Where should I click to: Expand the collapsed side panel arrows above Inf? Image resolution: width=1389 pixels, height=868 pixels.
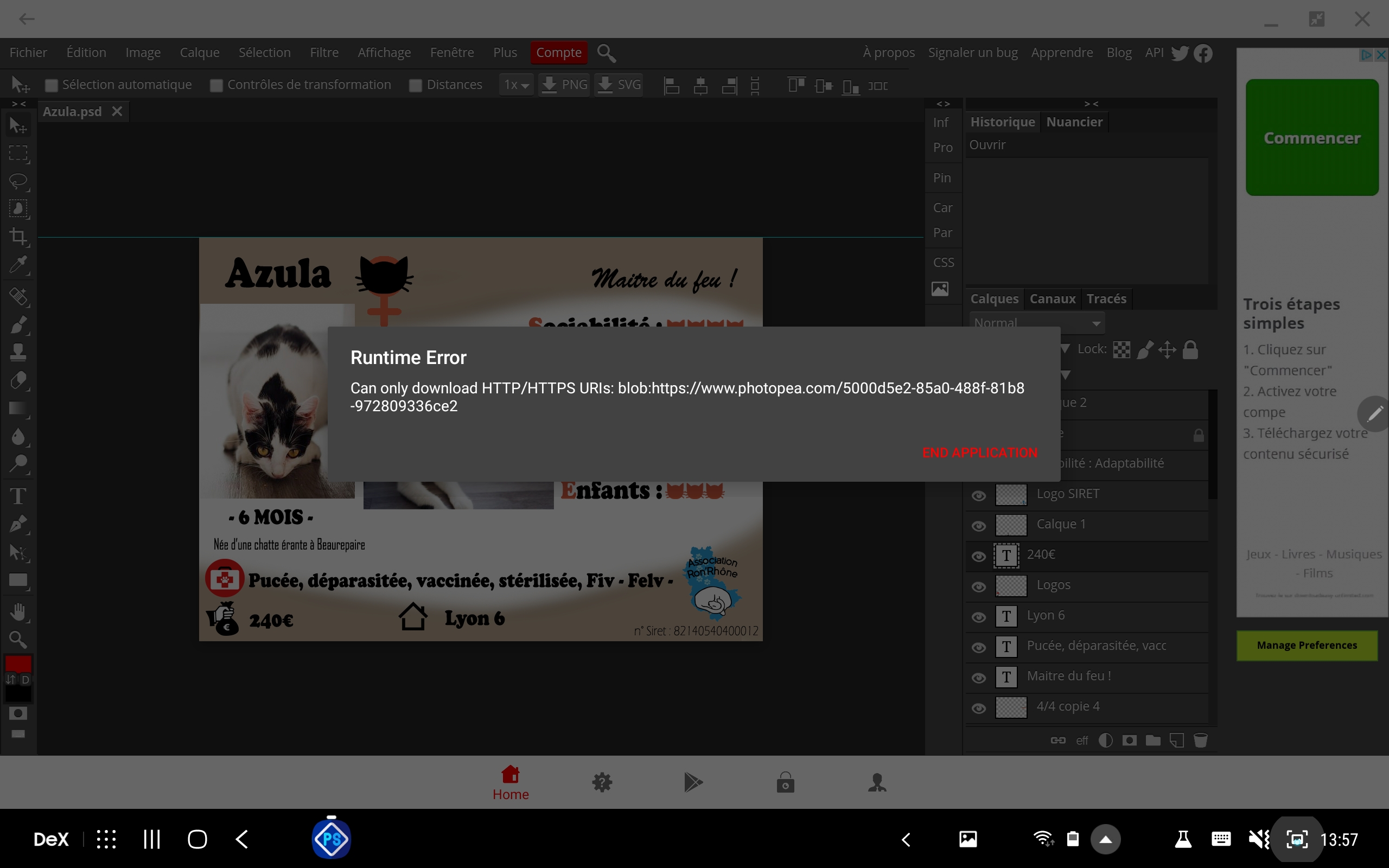point(943,104)
